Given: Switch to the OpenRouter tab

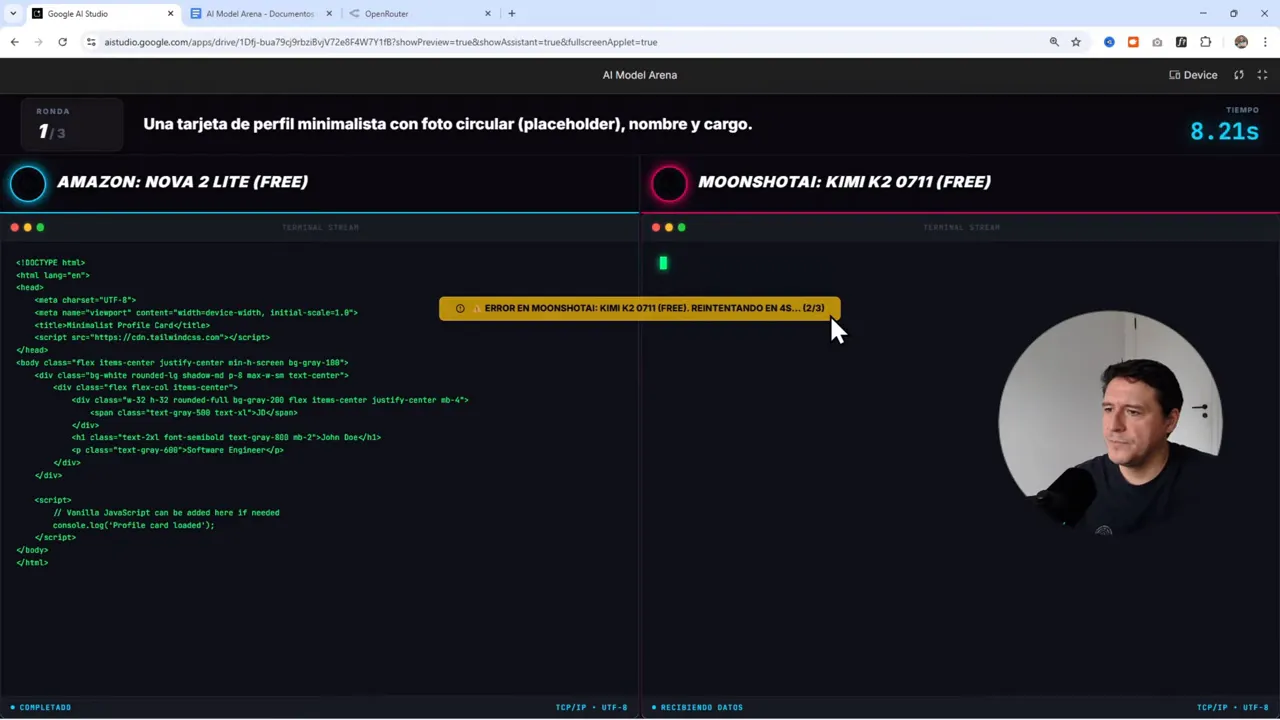Looking at the screenshot, I should pos(386,13).
